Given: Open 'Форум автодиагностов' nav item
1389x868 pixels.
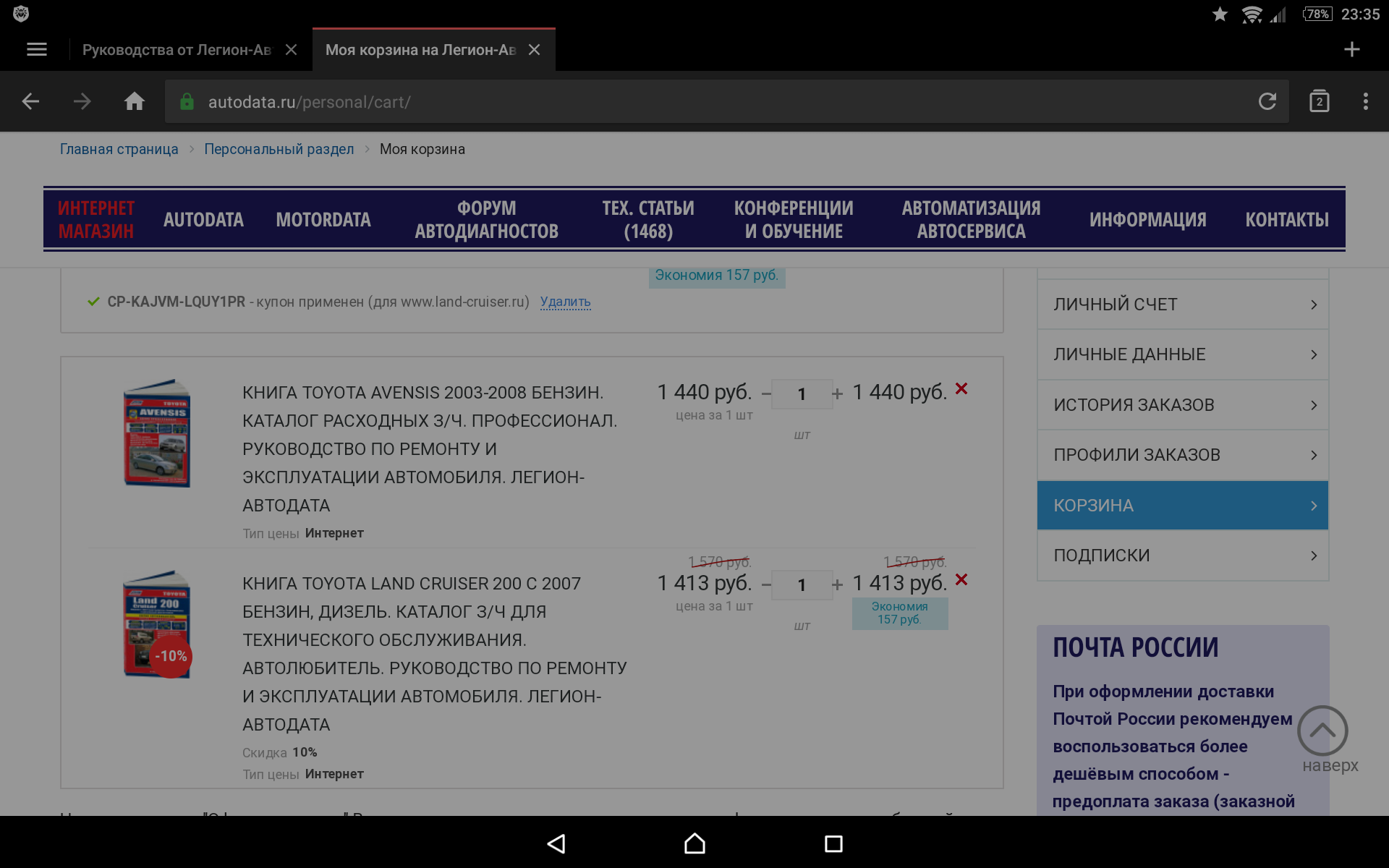Looking at the screenshot, I should [486, 219].
